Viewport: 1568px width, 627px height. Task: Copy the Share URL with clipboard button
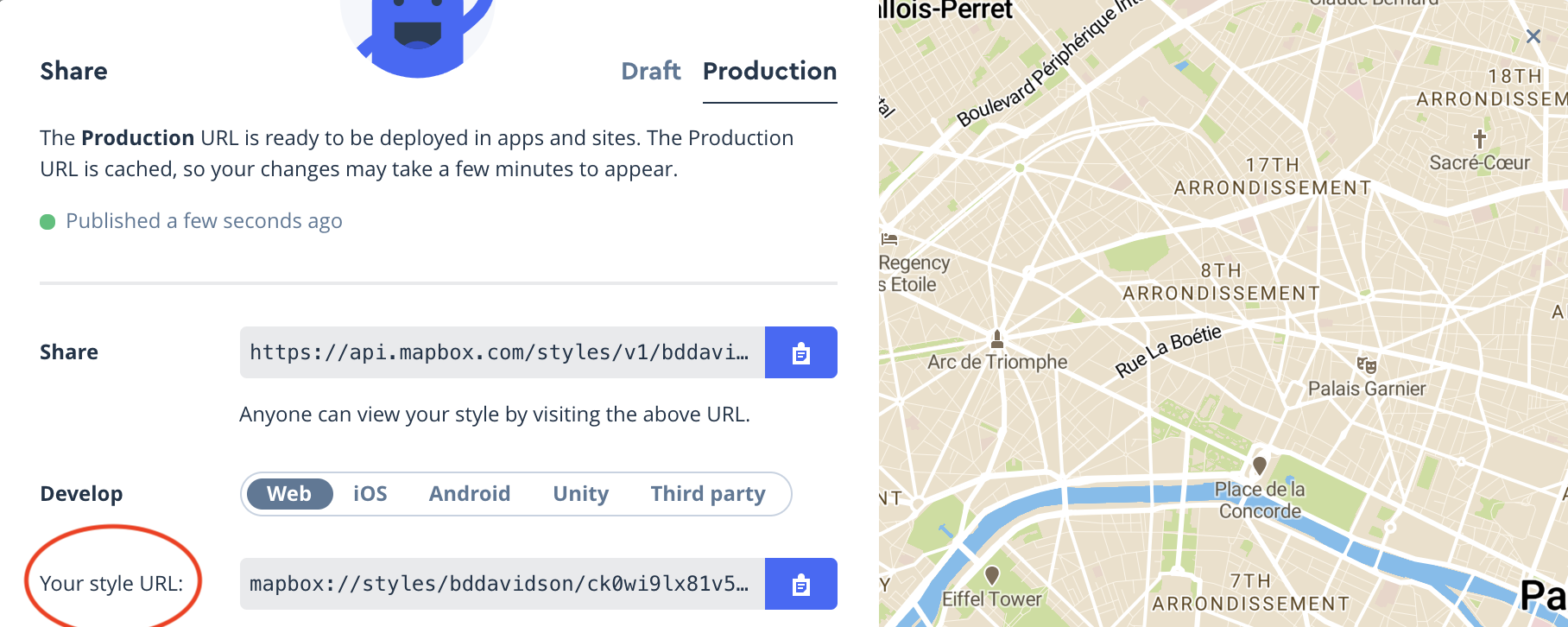[x=801, y=352]
